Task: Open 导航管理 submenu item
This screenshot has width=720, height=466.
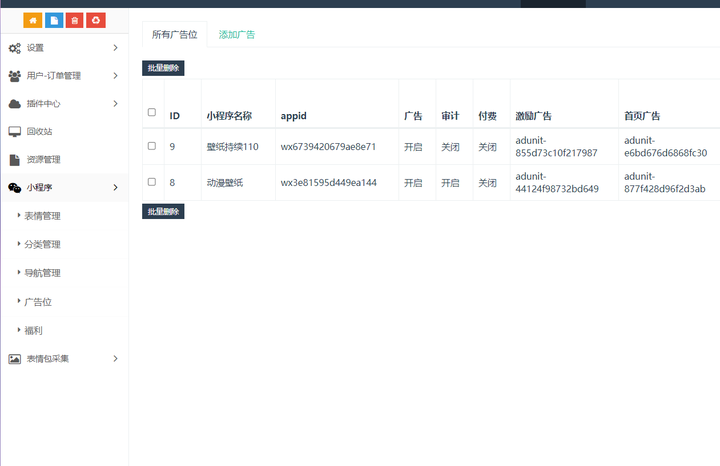Action: coord(42,273)
